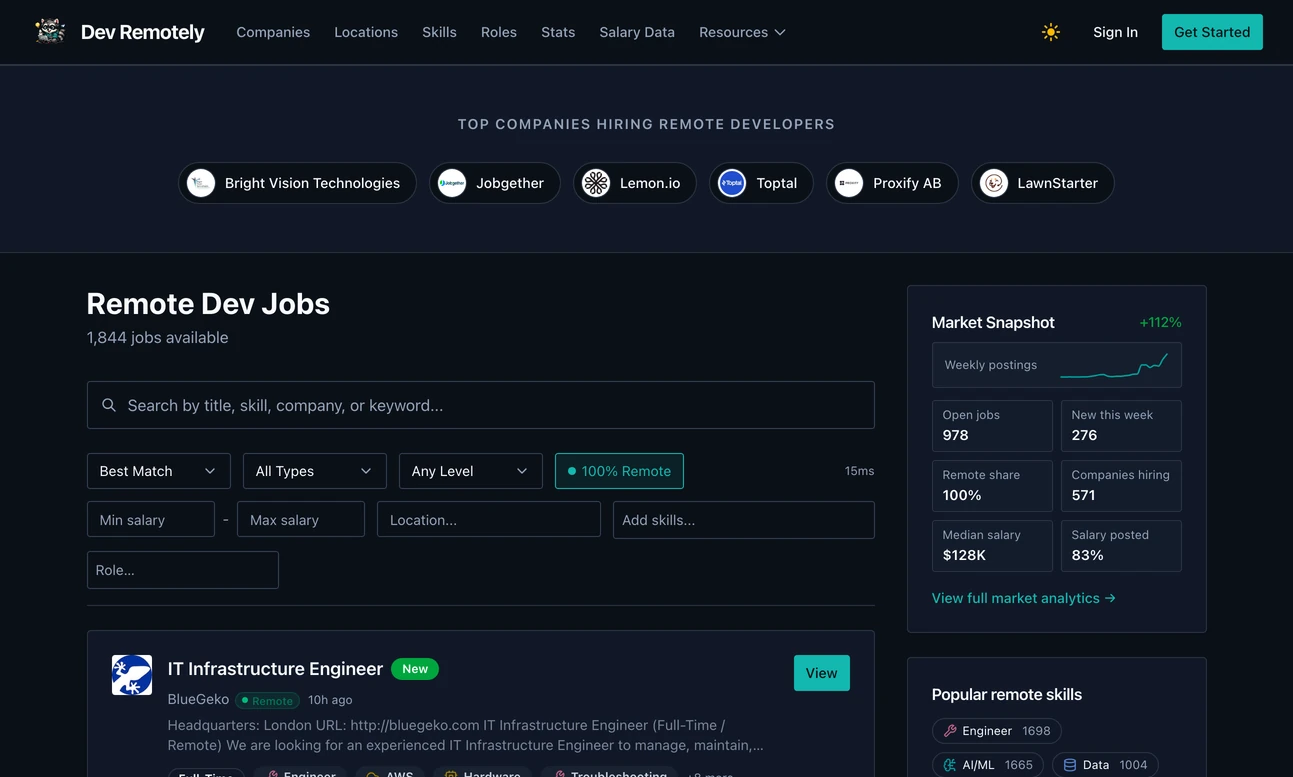Open the Skills nav item

point(439,32)
